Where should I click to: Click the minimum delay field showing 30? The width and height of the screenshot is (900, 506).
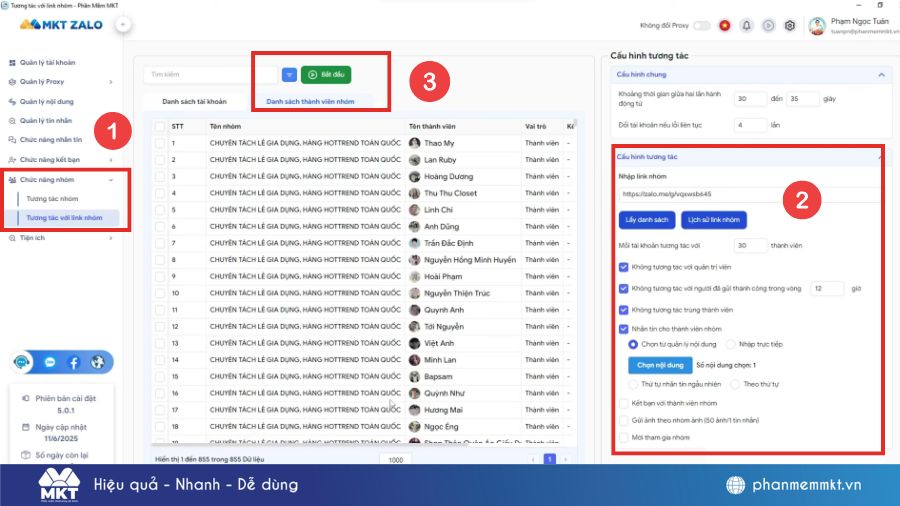[750, 99]
